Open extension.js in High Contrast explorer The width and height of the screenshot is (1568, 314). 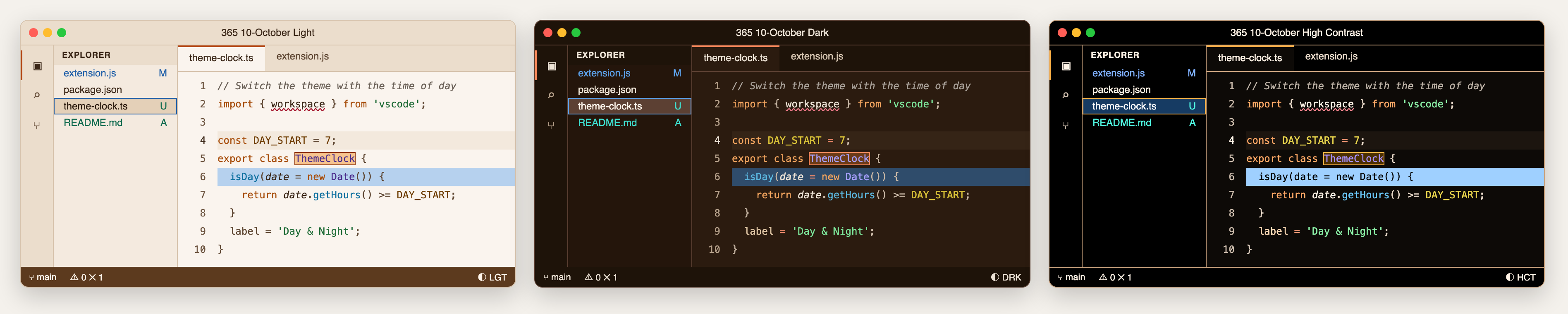click(1144, 73)
